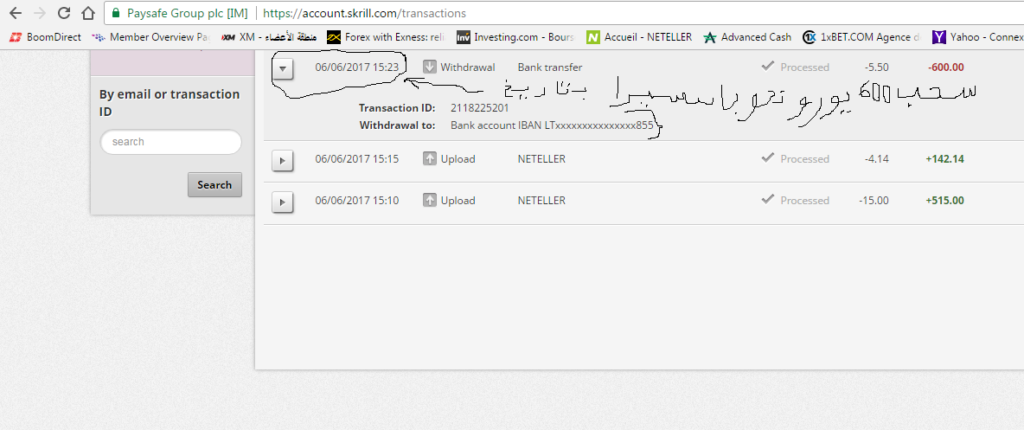Reload the page with refresh icon

click(64, 14)
